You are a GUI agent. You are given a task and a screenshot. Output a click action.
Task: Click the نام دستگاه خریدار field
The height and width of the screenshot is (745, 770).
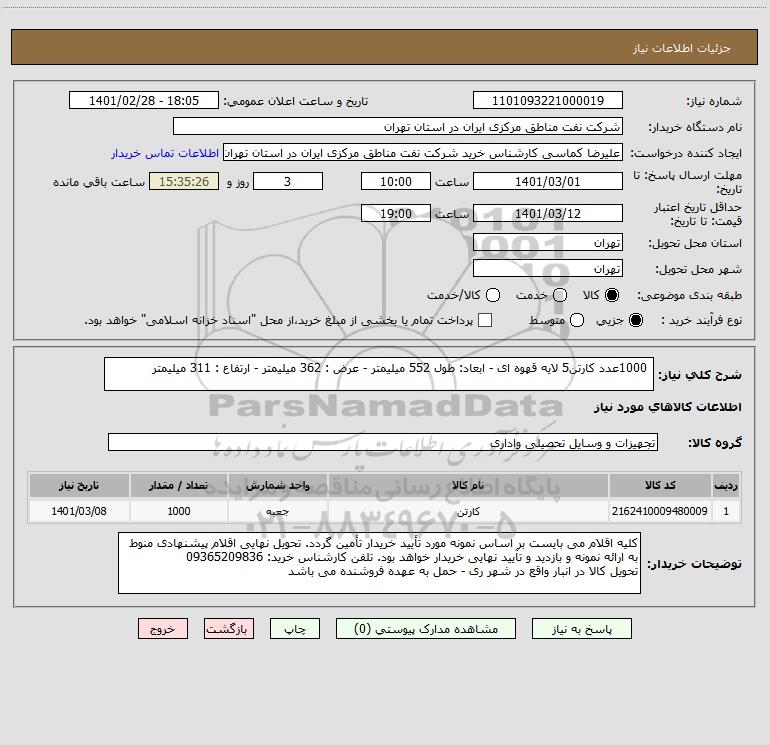click(x=398, y=127)
